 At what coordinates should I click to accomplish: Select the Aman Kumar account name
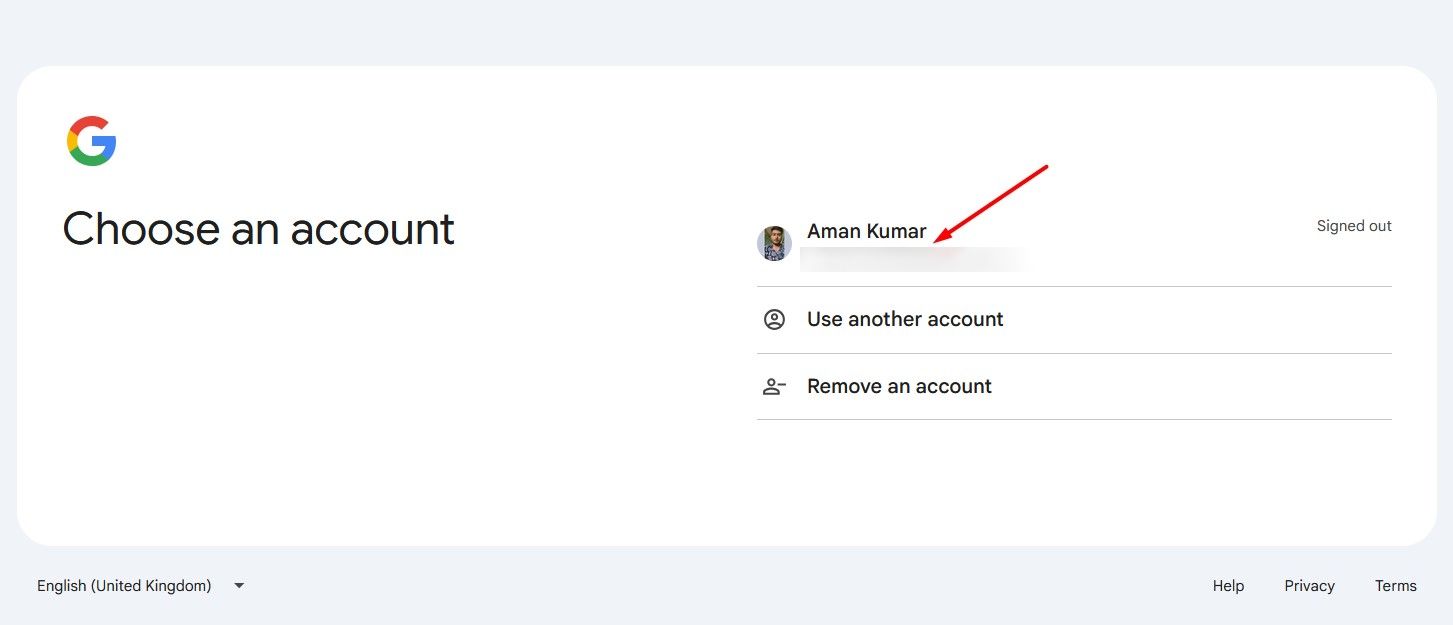[866, 231]
